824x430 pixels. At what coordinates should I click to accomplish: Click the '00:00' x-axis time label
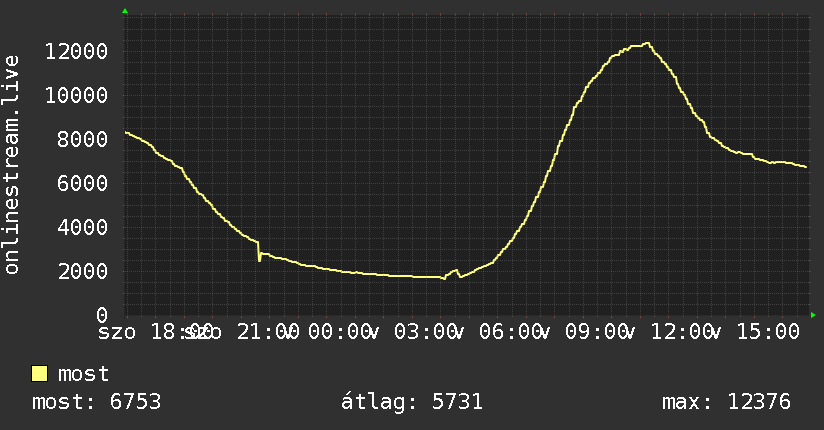(339, 332)
